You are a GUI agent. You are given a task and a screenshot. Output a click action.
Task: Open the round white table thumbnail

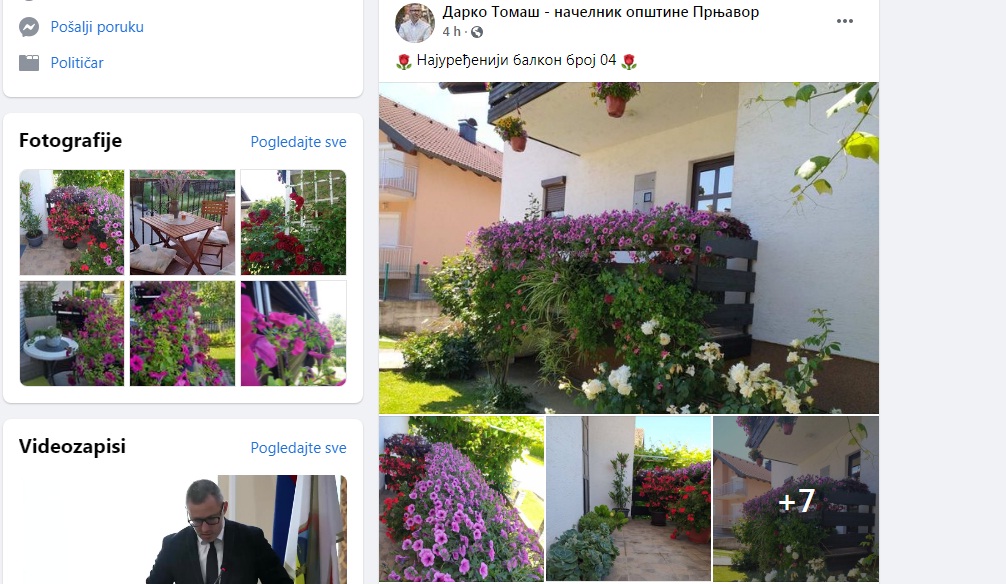pyautogui.click(x=72, y=333)
